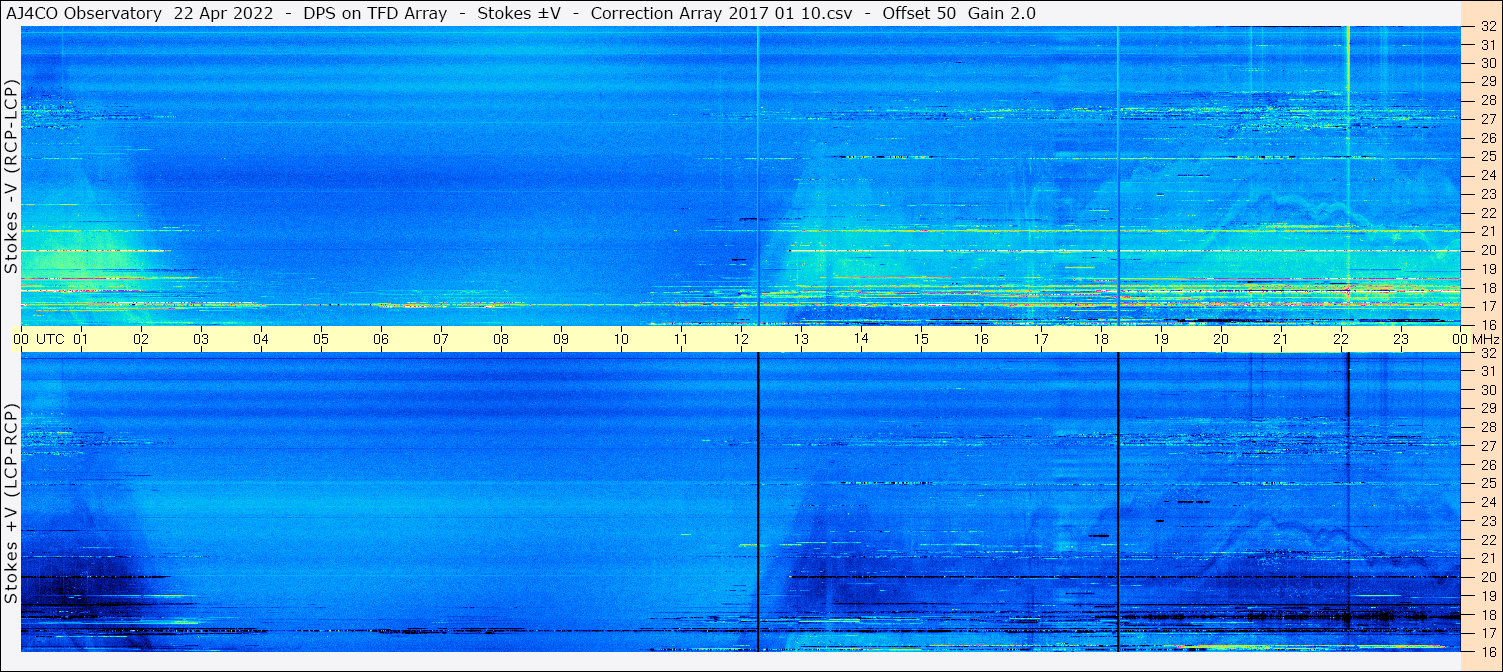This screenshot has height=672, width=1503.
Task: Select the 23 hour tick on time axis
Action: tap(1401, 339)
